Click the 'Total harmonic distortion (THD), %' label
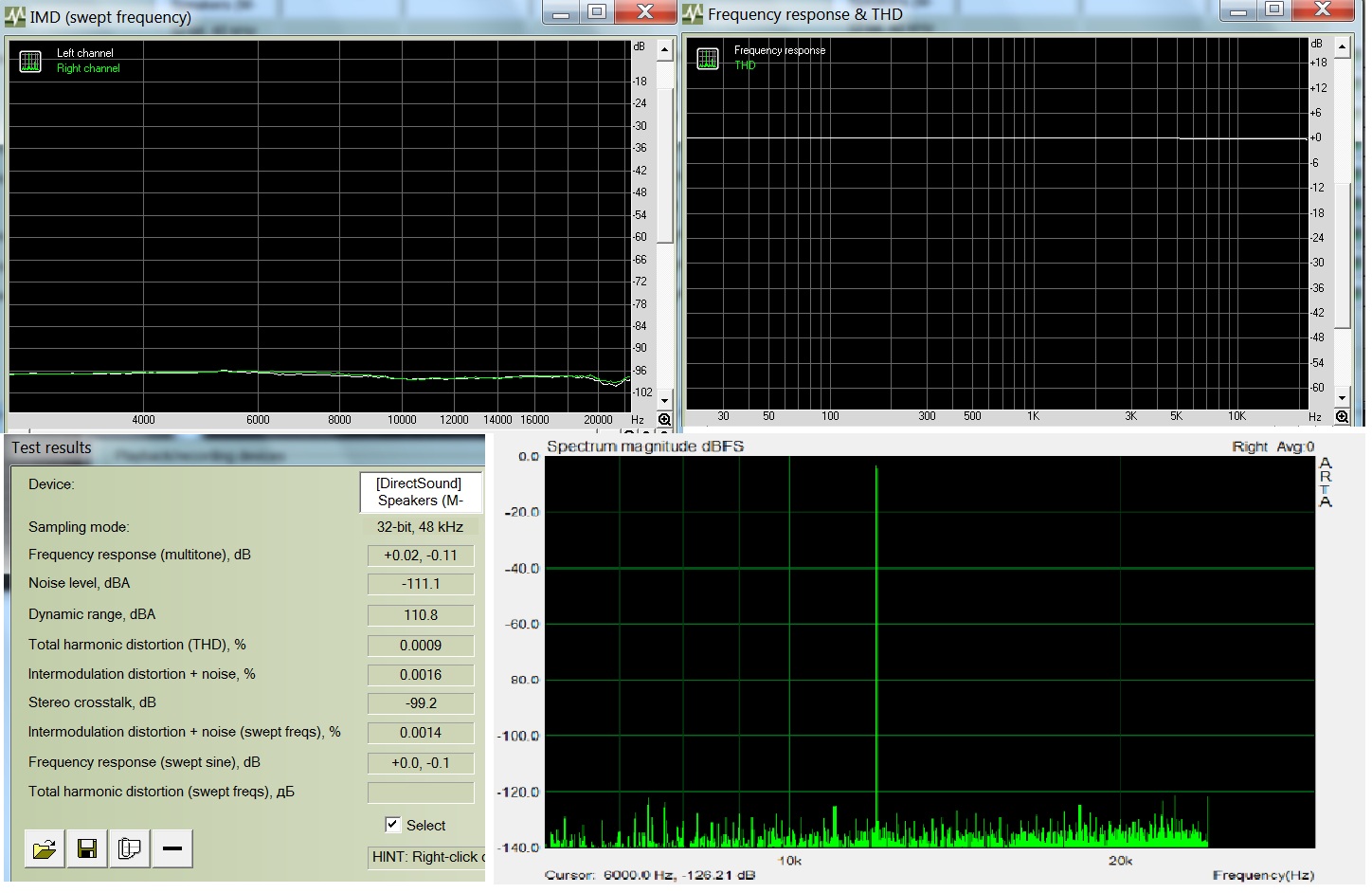The image size is (1372, 893). (x=136, y=645)
